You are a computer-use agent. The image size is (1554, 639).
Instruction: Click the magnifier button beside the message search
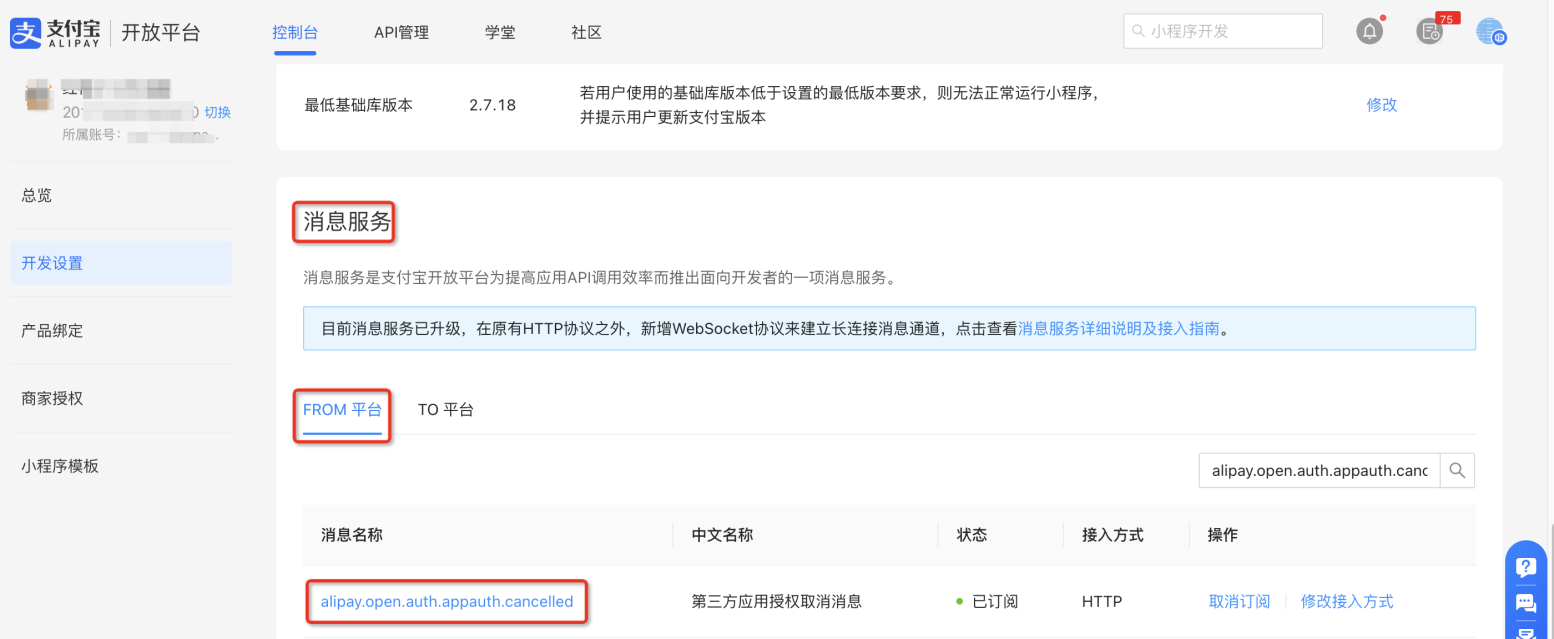pyautogui.click(x=1458, y=470)
